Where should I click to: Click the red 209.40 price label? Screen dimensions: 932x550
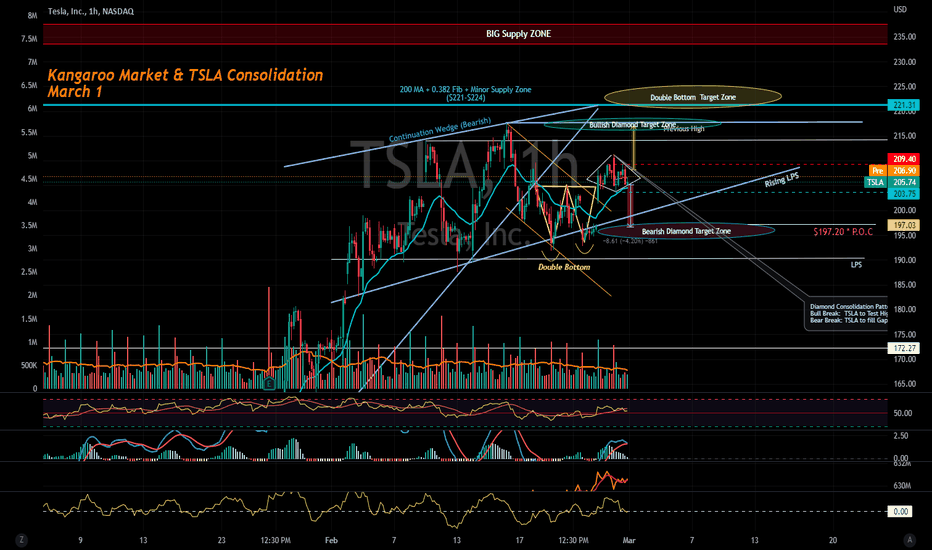point(903,159)
